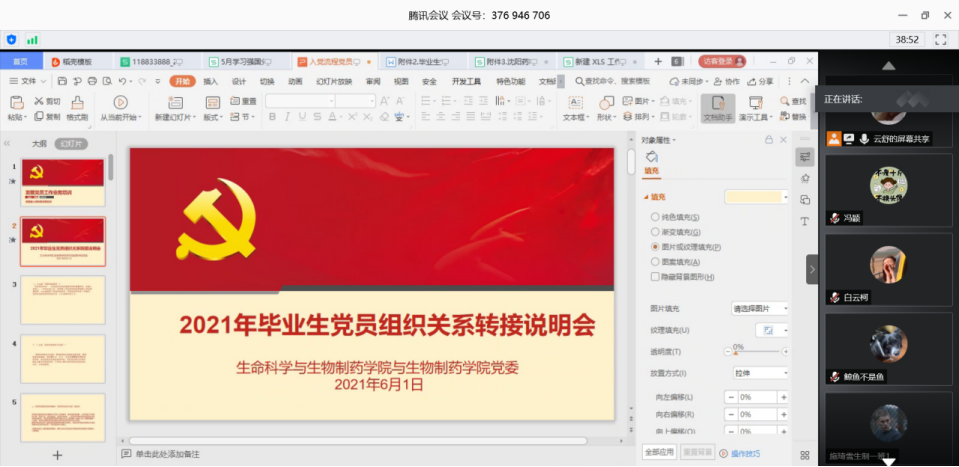Click the Paste (粘贴) clipboard icon
The image size is (959, 467).
tap(17, 103)
